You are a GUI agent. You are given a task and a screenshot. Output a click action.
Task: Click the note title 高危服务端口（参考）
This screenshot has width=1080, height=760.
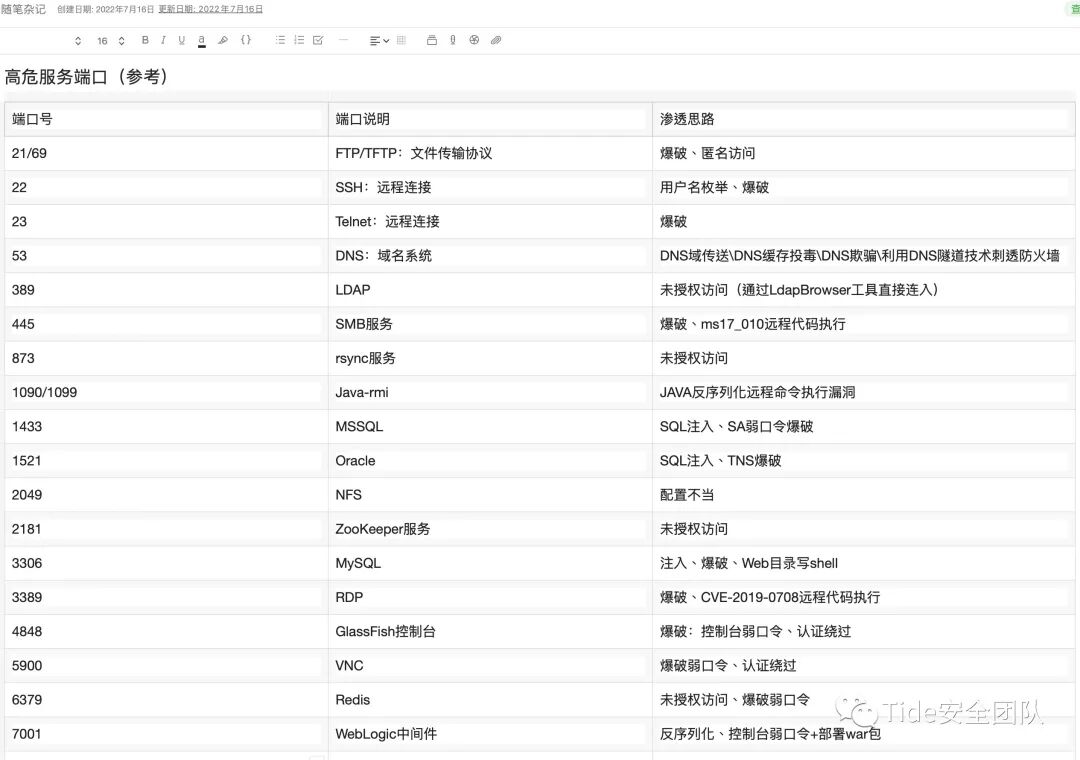click(87, 76)
